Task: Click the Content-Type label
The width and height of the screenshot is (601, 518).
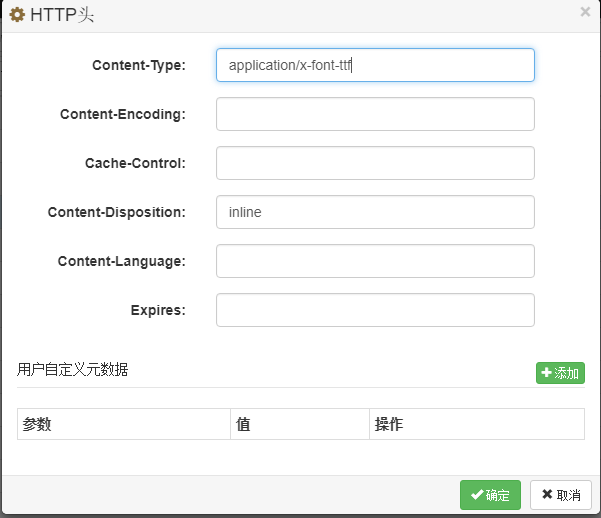Action: click(x=138, y=65)
